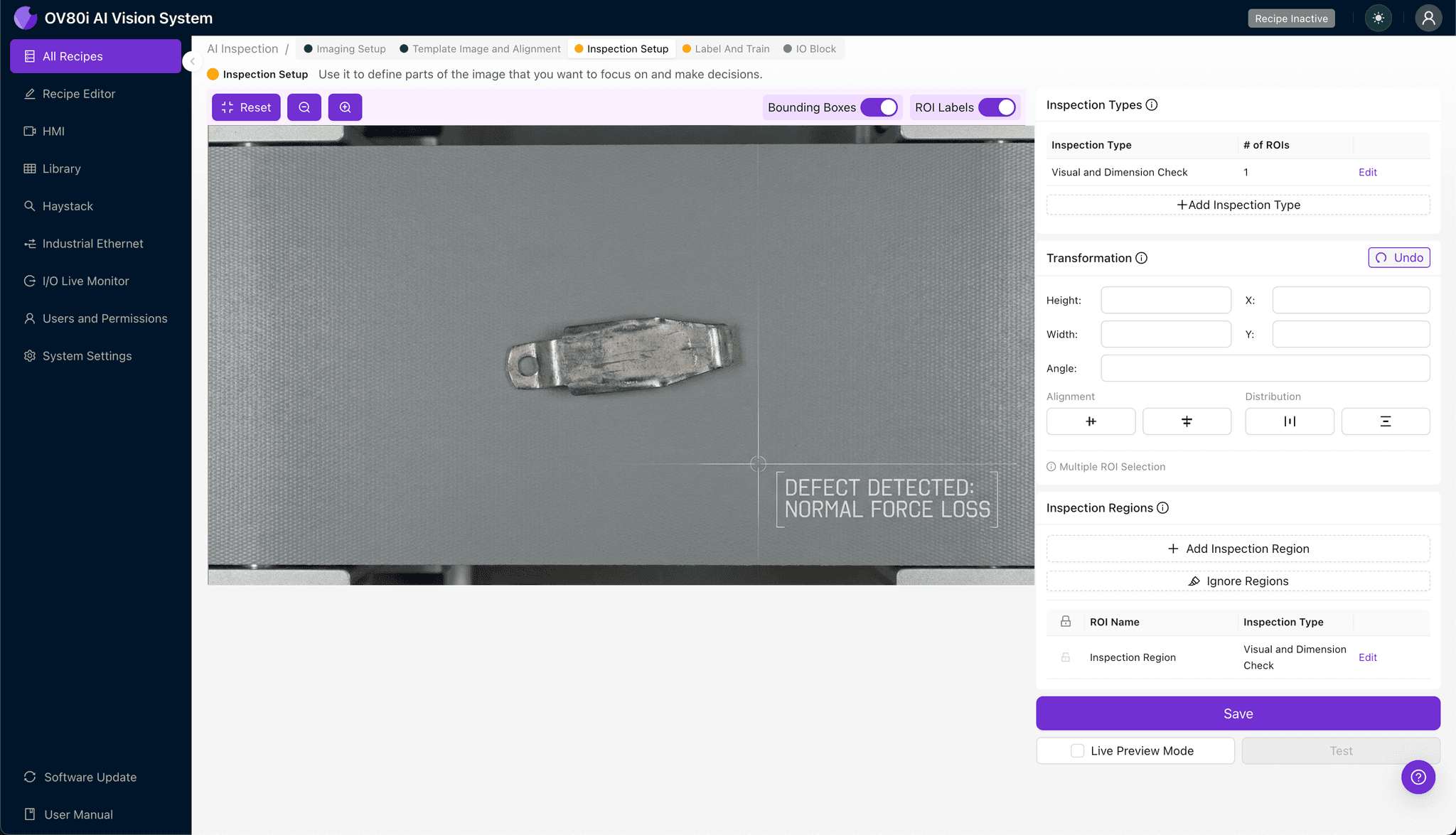Click the metal part in the camera image

coord(623,355)
